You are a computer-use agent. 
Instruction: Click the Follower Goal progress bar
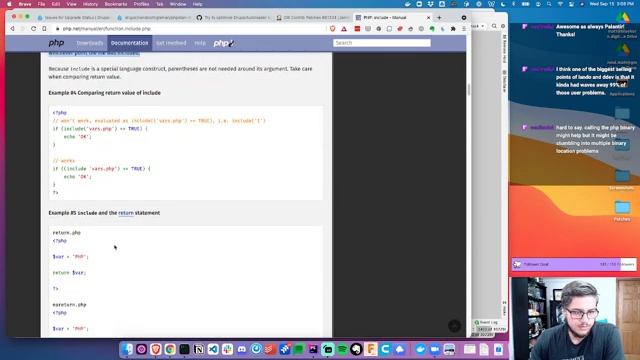(574, 264)
